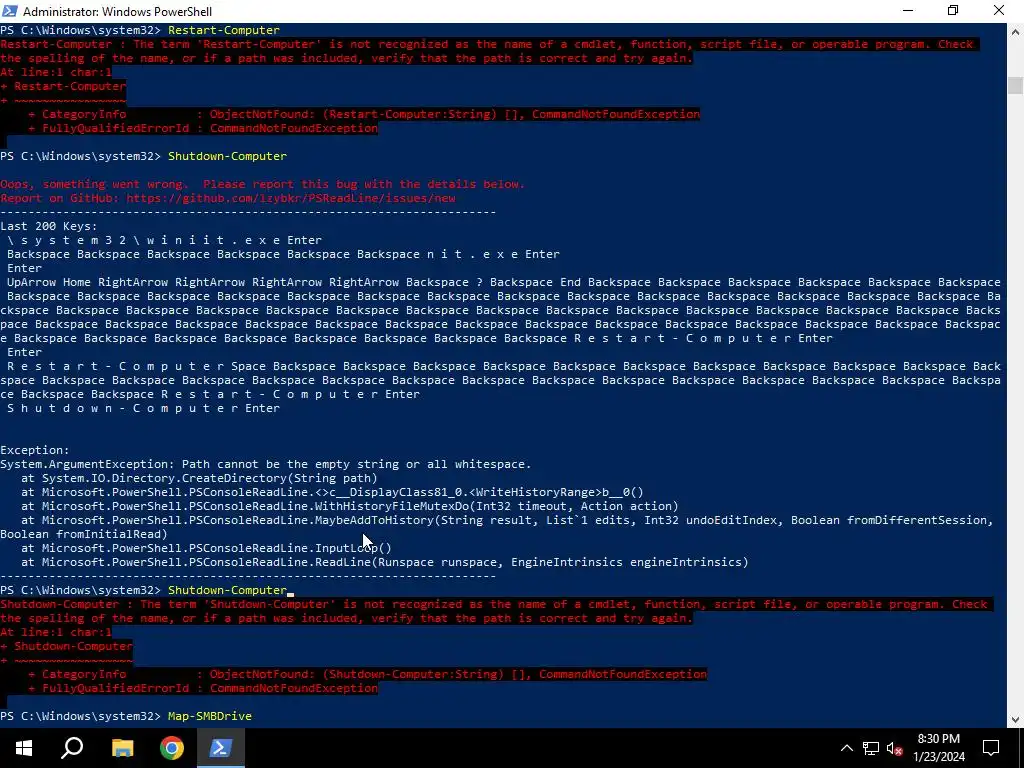Screen dimensions: 1024x768
Task: Minimize the PowerShell window
Action: (x=908, y=11)
